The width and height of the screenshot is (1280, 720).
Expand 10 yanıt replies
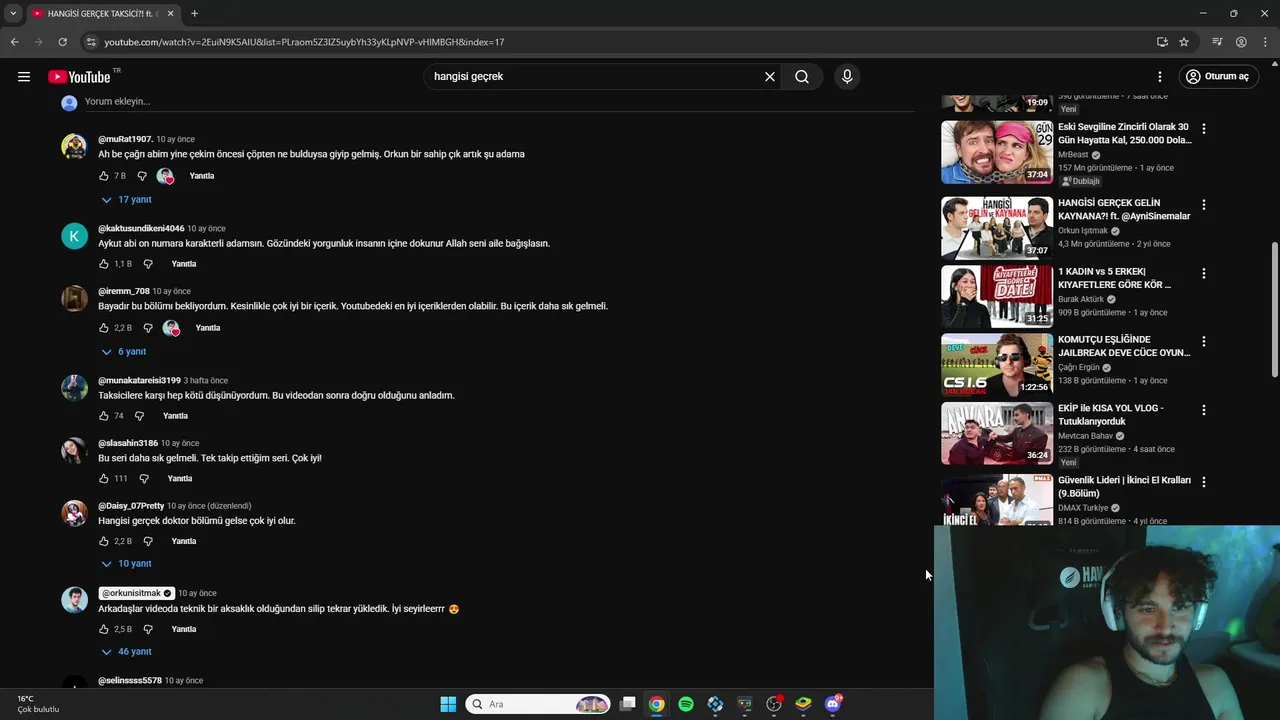127,564
